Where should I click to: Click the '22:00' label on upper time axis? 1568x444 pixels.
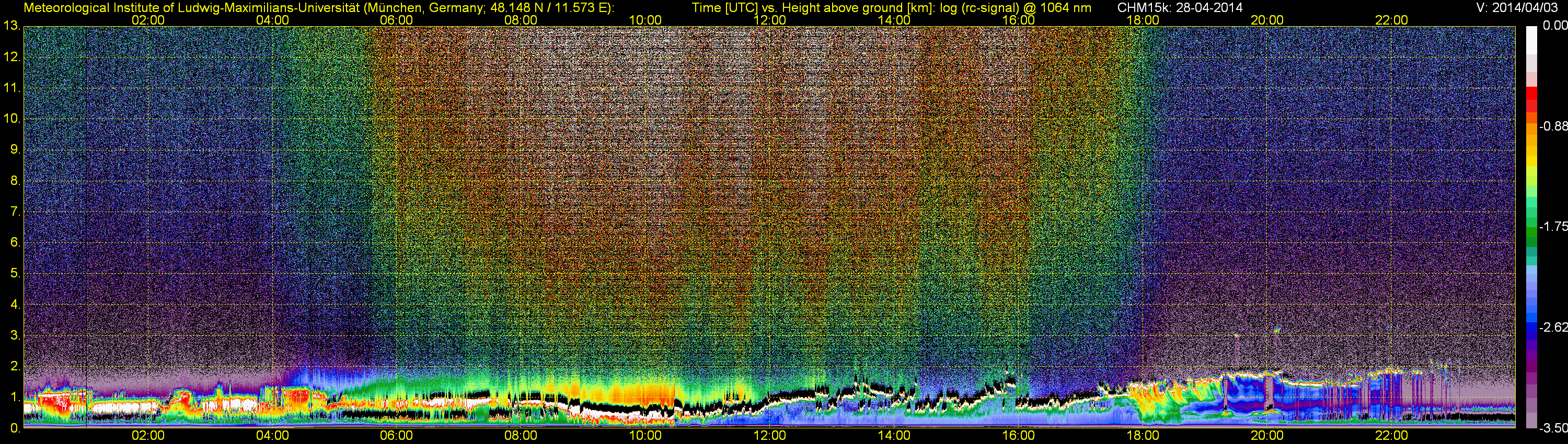[1391, 20]
